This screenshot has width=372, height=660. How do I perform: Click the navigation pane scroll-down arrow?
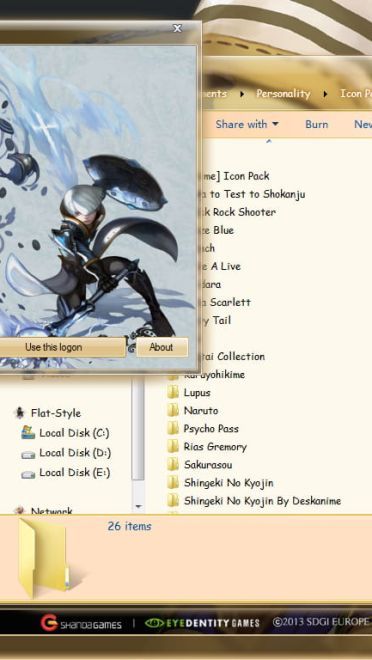[139, 506]
